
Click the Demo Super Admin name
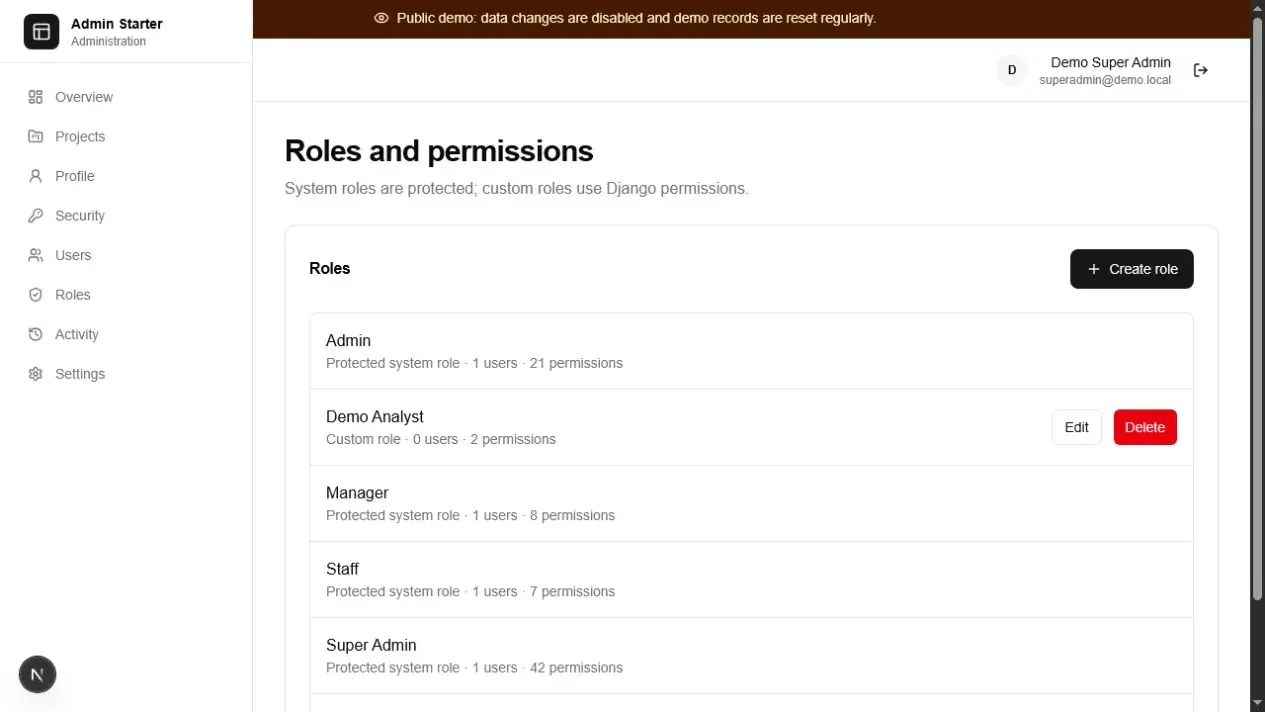click(1110, 62)
